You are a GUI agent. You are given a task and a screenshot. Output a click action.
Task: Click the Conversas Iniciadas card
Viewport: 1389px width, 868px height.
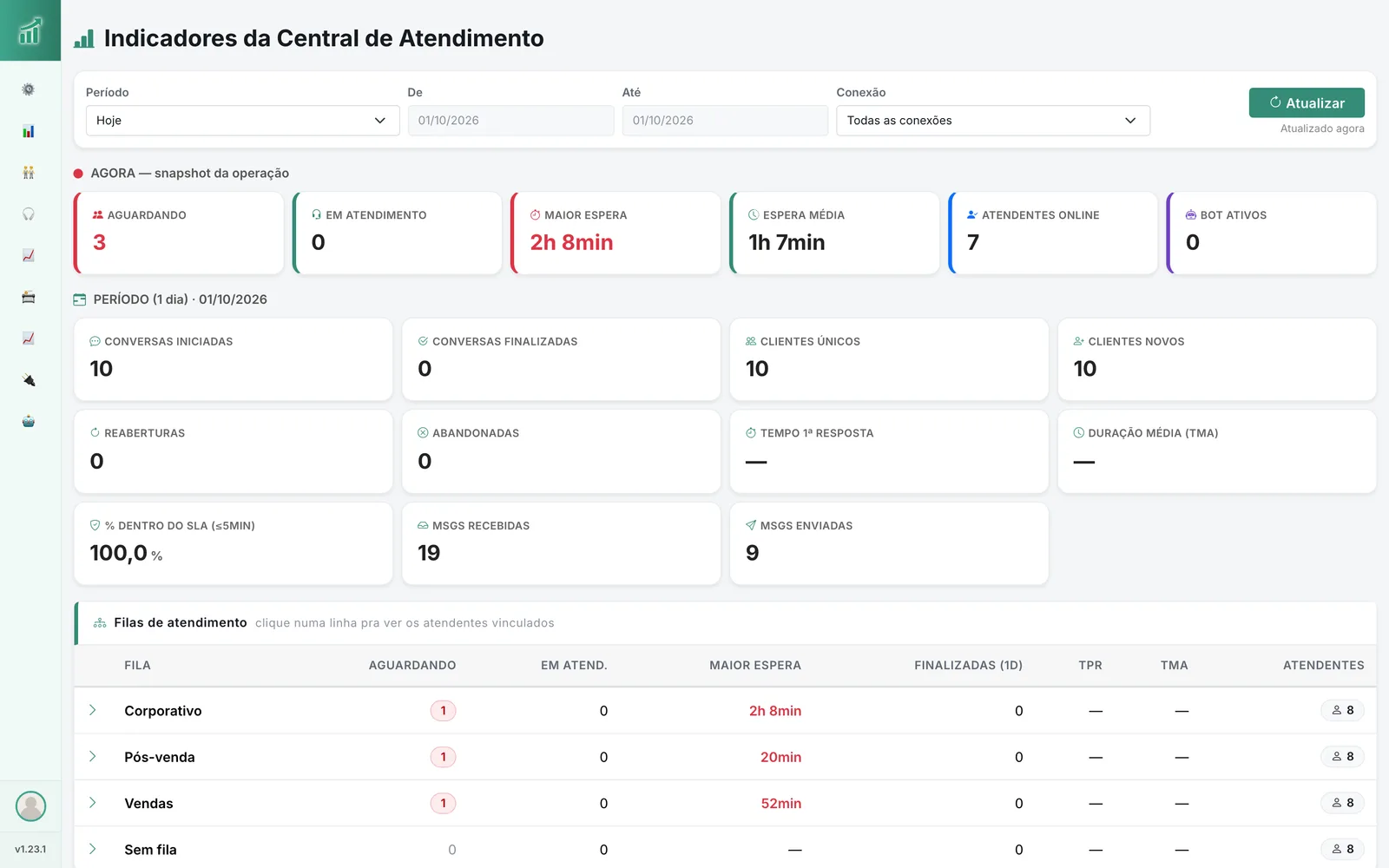(234, 359)
